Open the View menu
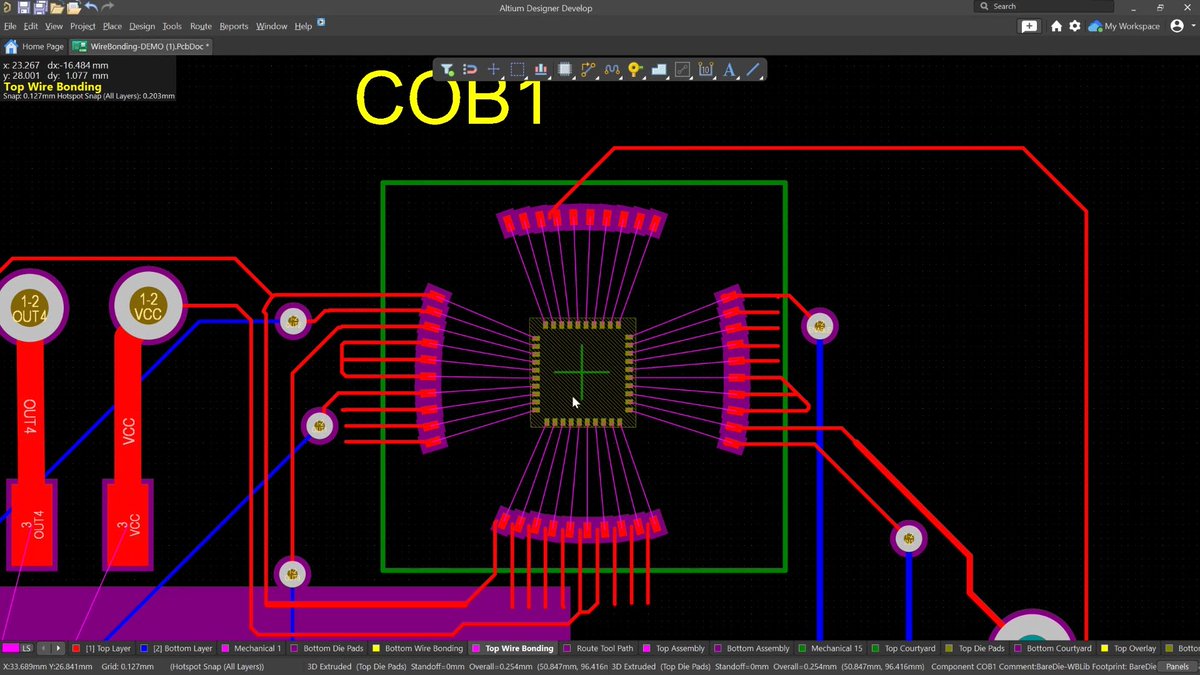 pos(54,26)
